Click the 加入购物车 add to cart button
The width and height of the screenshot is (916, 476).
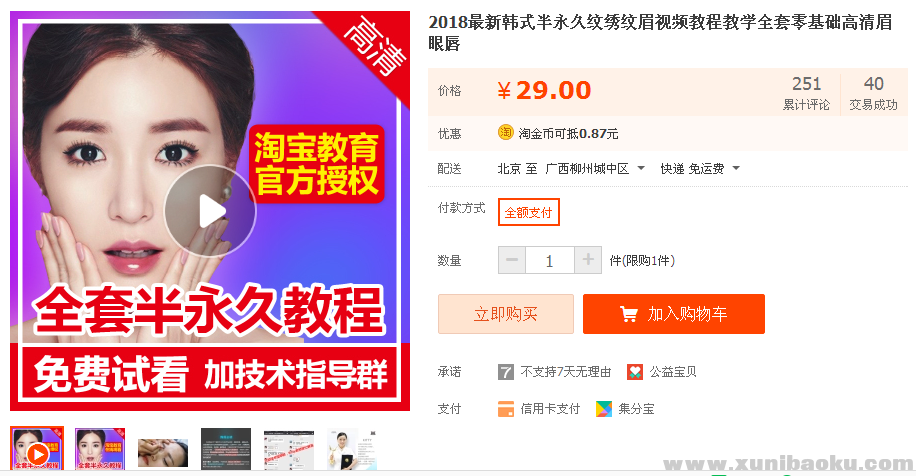tap(674, 314)
